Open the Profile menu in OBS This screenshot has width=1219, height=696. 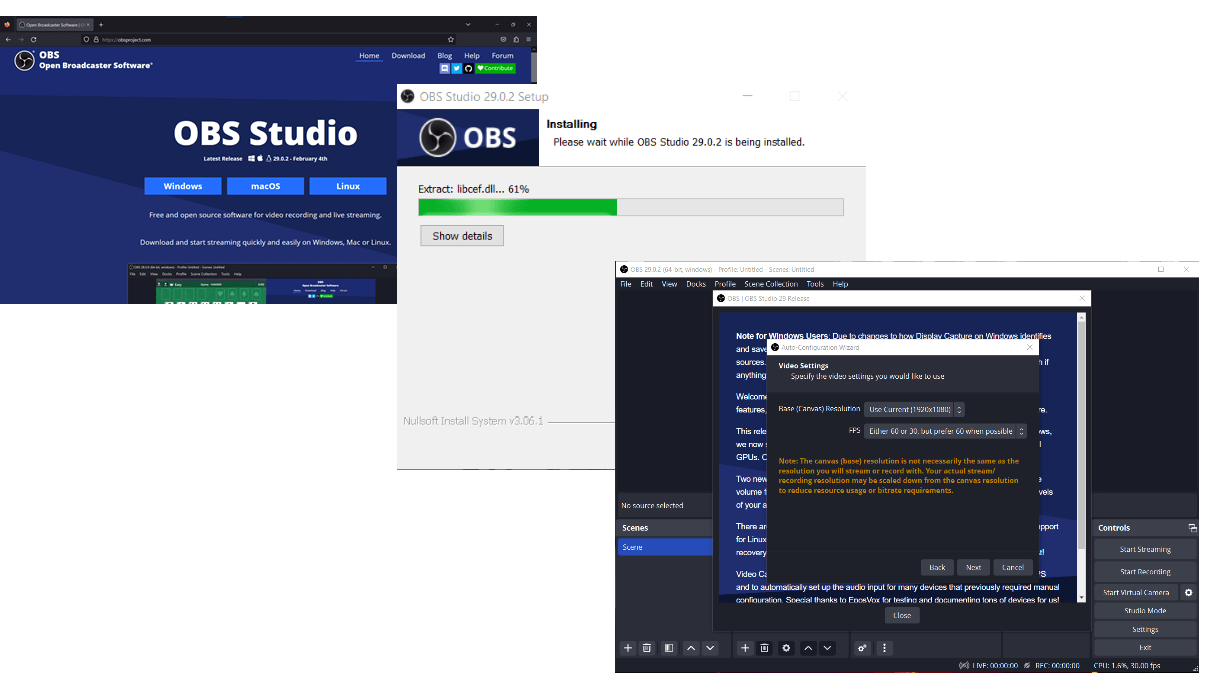click(x=725, y=284)
